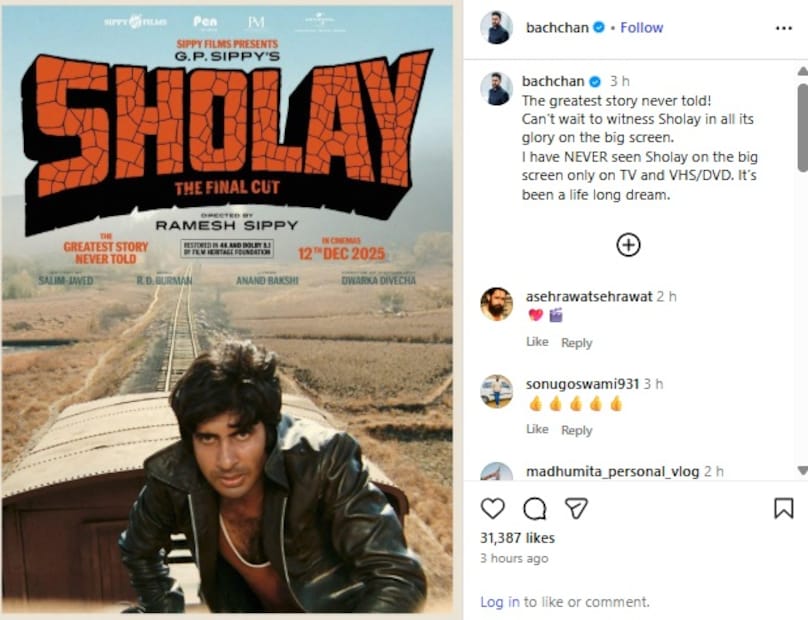The width and height of the screenshot is (808, 620).
Task: Load more comments with the plus circle
Action: pos(628,245)
